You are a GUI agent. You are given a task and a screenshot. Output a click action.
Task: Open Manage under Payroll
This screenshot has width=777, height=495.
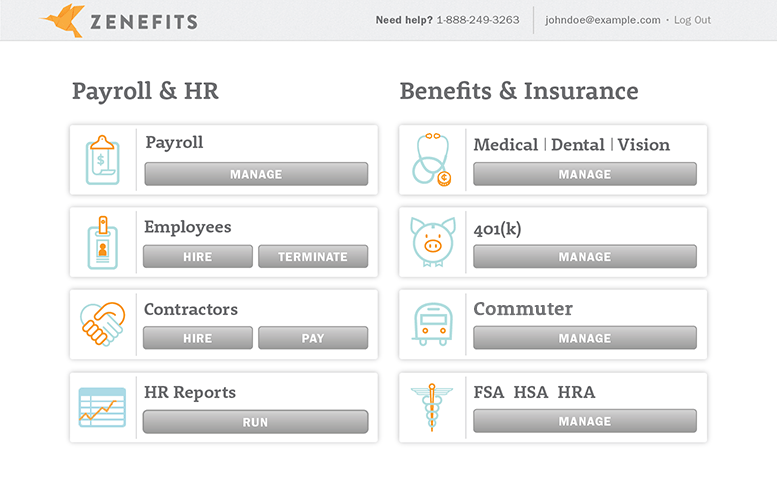coord(256,174)
